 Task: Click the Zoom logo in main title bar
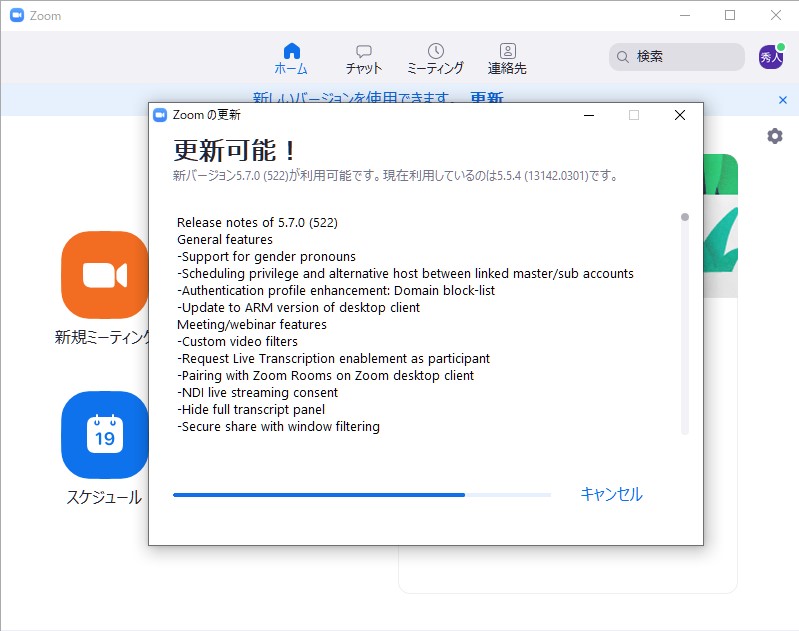(x=17, y=16)
